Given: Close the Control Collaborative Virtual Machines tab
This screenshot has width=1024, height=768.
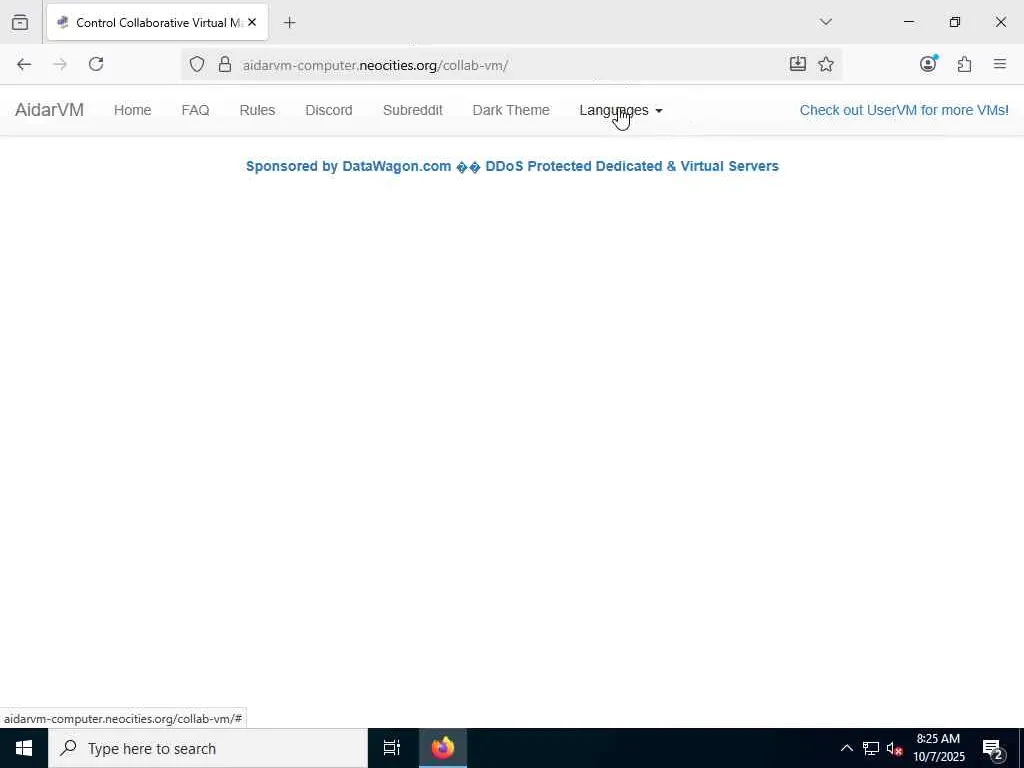Looking at the screenshot, I should click(252, 22).
